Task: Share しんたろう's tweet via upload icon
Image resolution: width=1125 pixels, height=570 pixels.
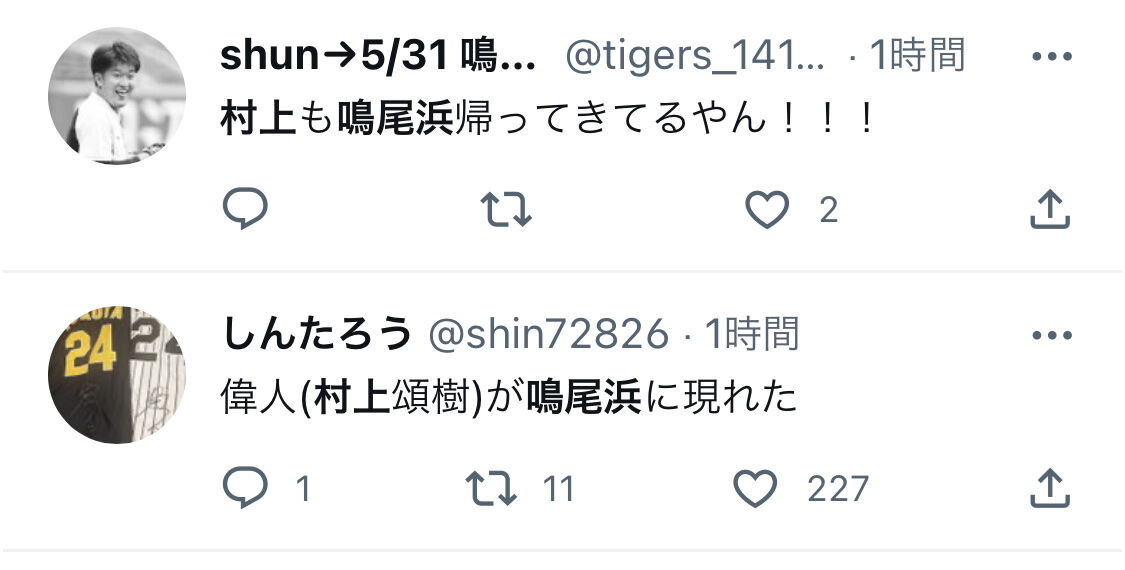Action: pyautogui.click(x=1050, y=488)
